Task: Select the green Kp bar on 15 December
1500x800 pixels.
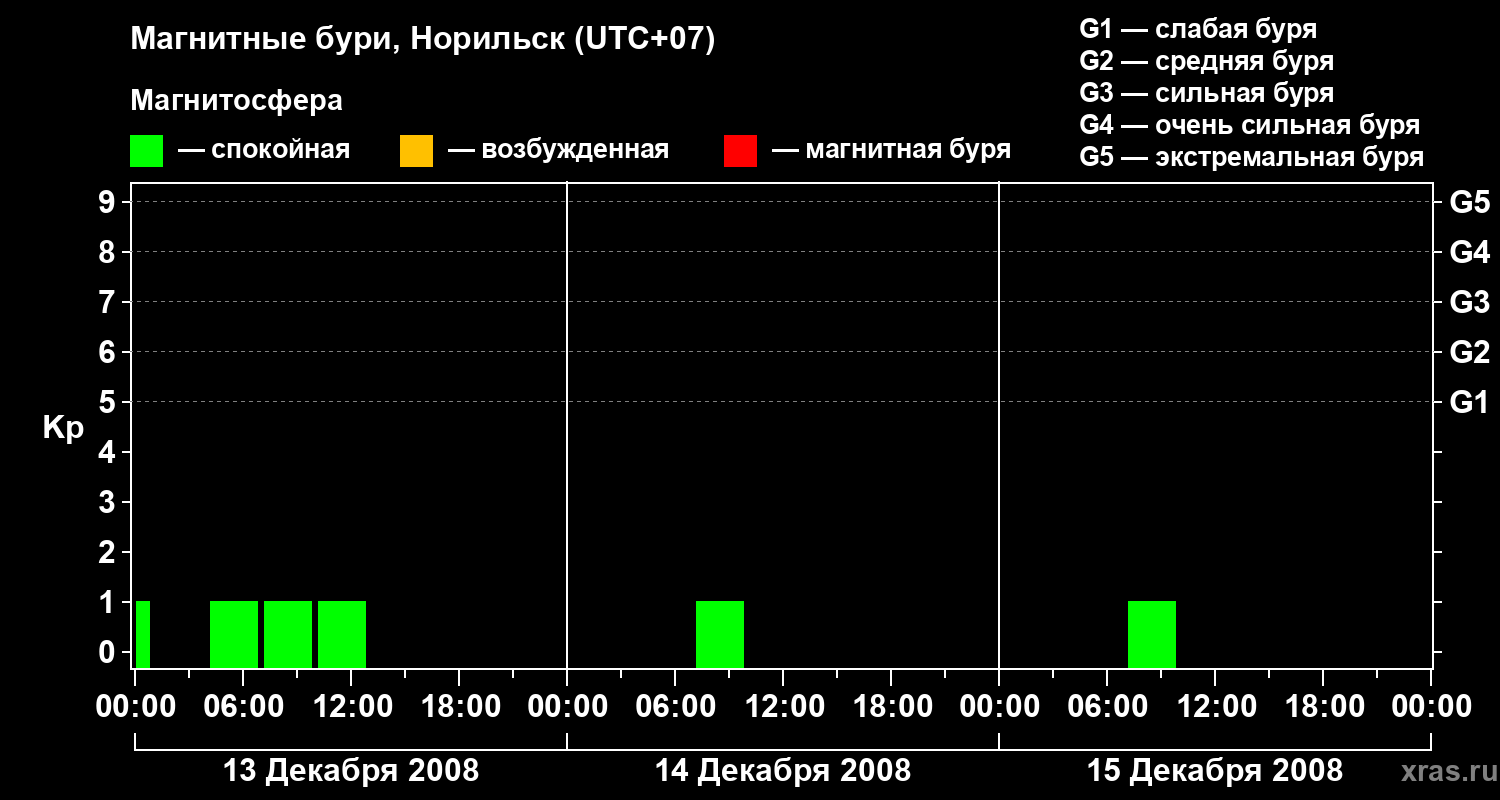Action: (1152, 634)
